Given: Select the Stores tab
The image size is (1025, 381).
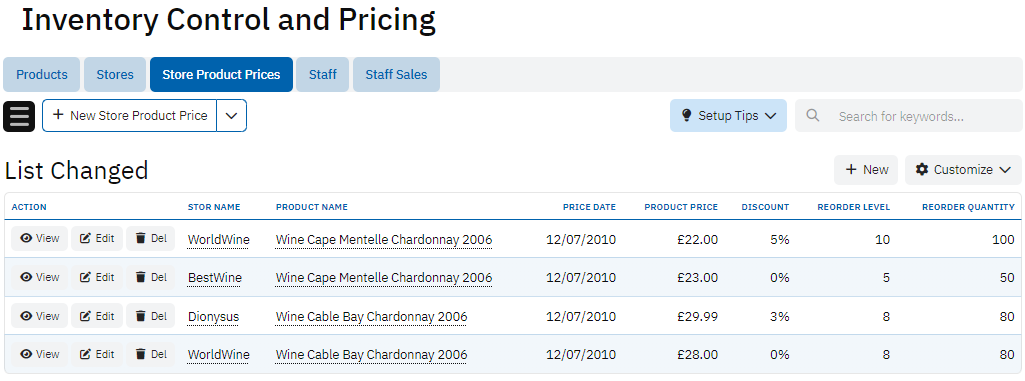Looking at the screenshot, I should 115,75.
